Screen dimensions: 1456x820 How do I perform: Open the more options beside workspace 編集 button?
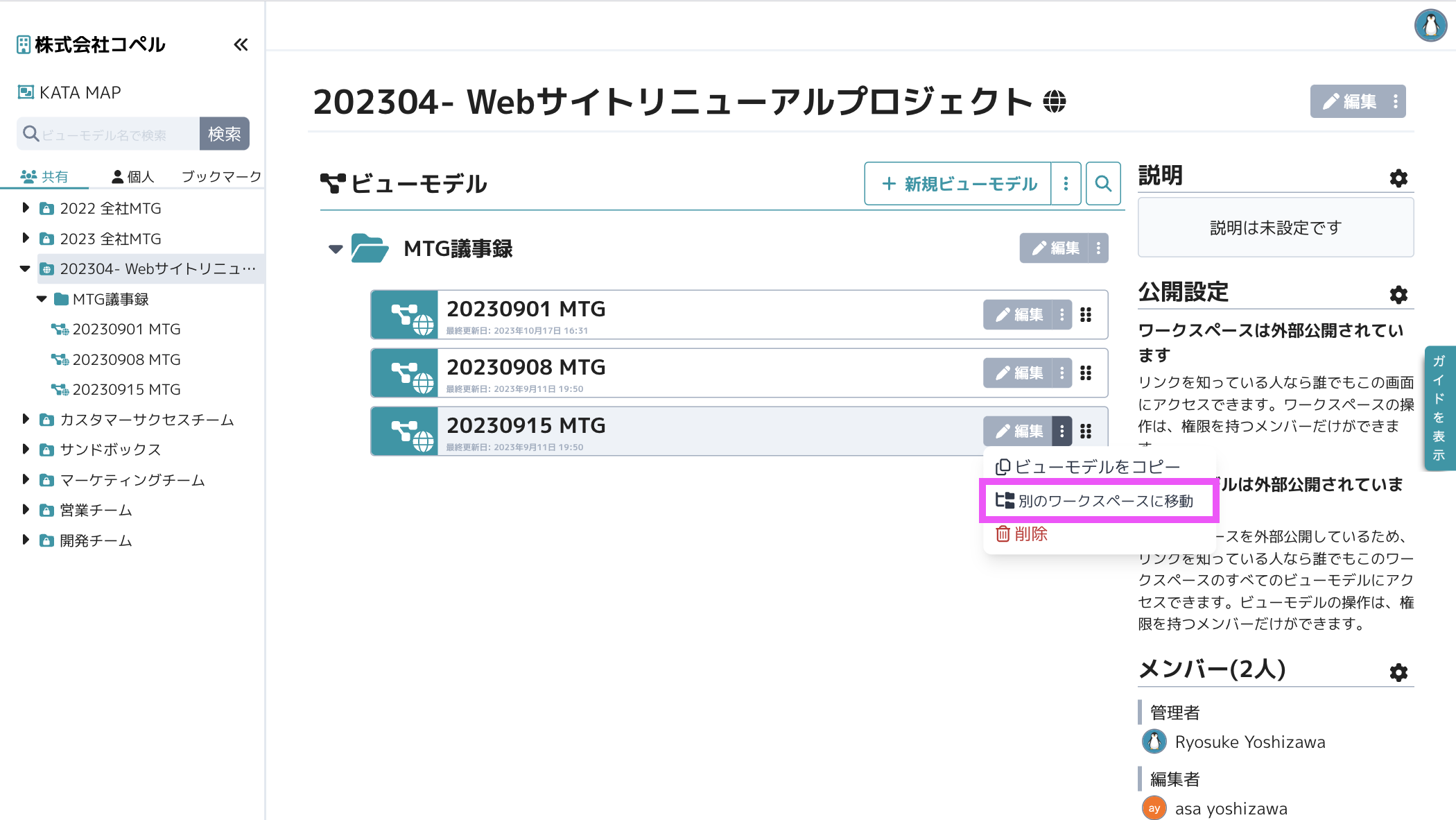pyautogui.click(x=1396, y=102)
